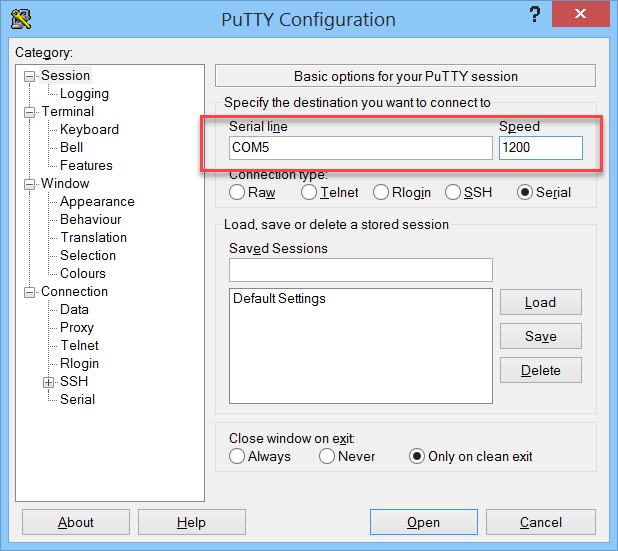Click the PuTTY icon in title bar

pyautogui.click(x=21, y=18)
